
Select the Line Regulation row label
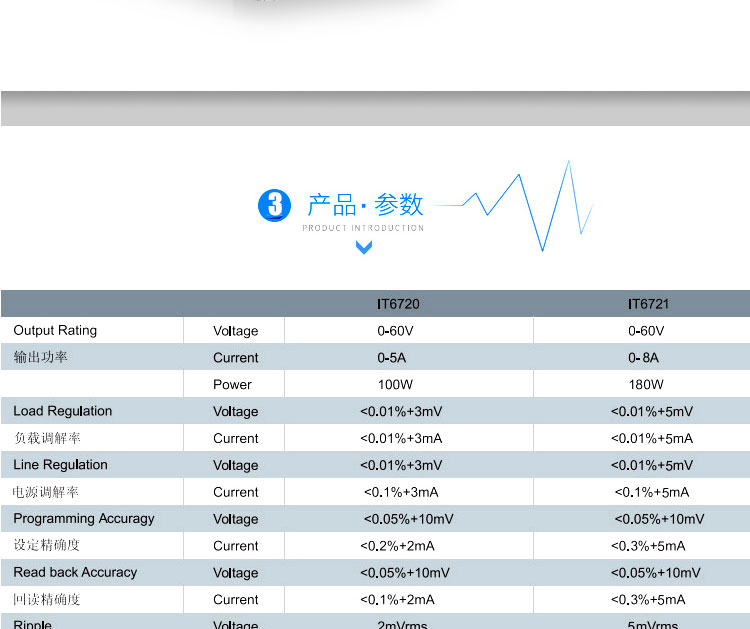click(60, 465)
